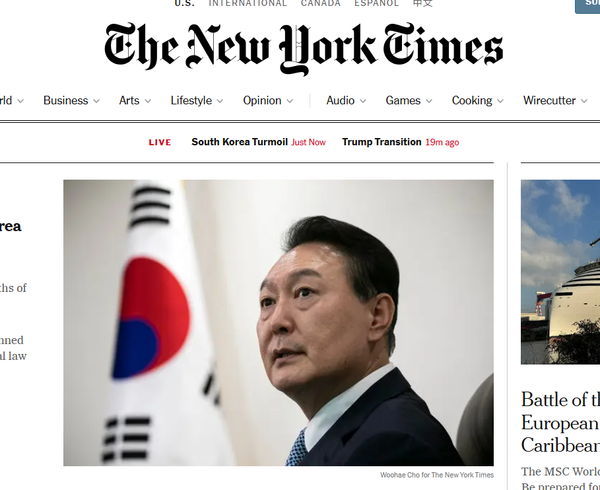Screen dimensions: 600x490
Task: Expand the Opinion section chevron
Action: [290, 101]
